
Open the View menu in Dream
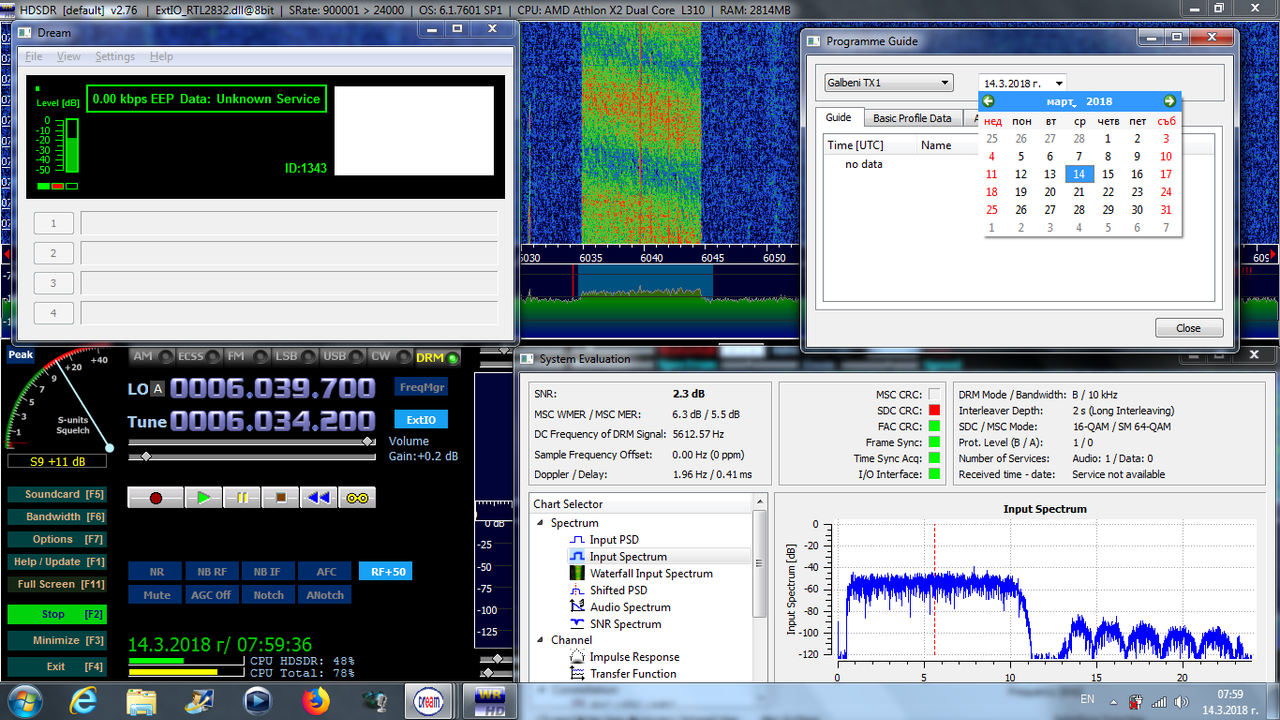[x=69, y=57]
